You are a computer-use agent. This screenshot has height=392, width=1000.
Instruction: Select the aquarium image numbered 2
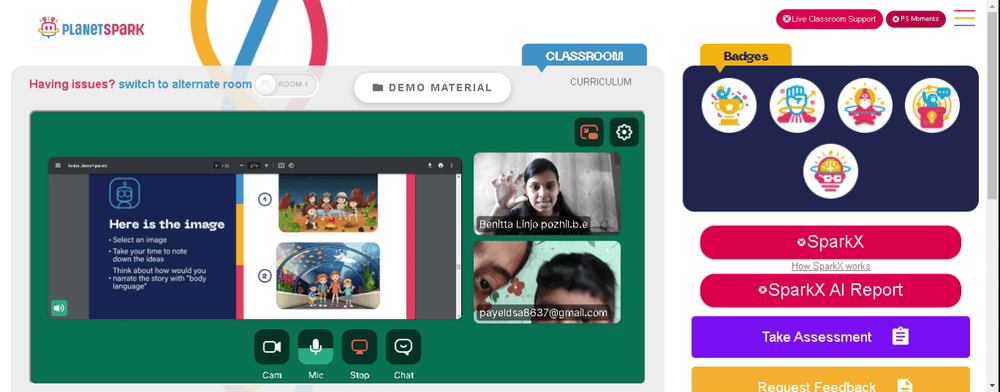pos(328,275)
